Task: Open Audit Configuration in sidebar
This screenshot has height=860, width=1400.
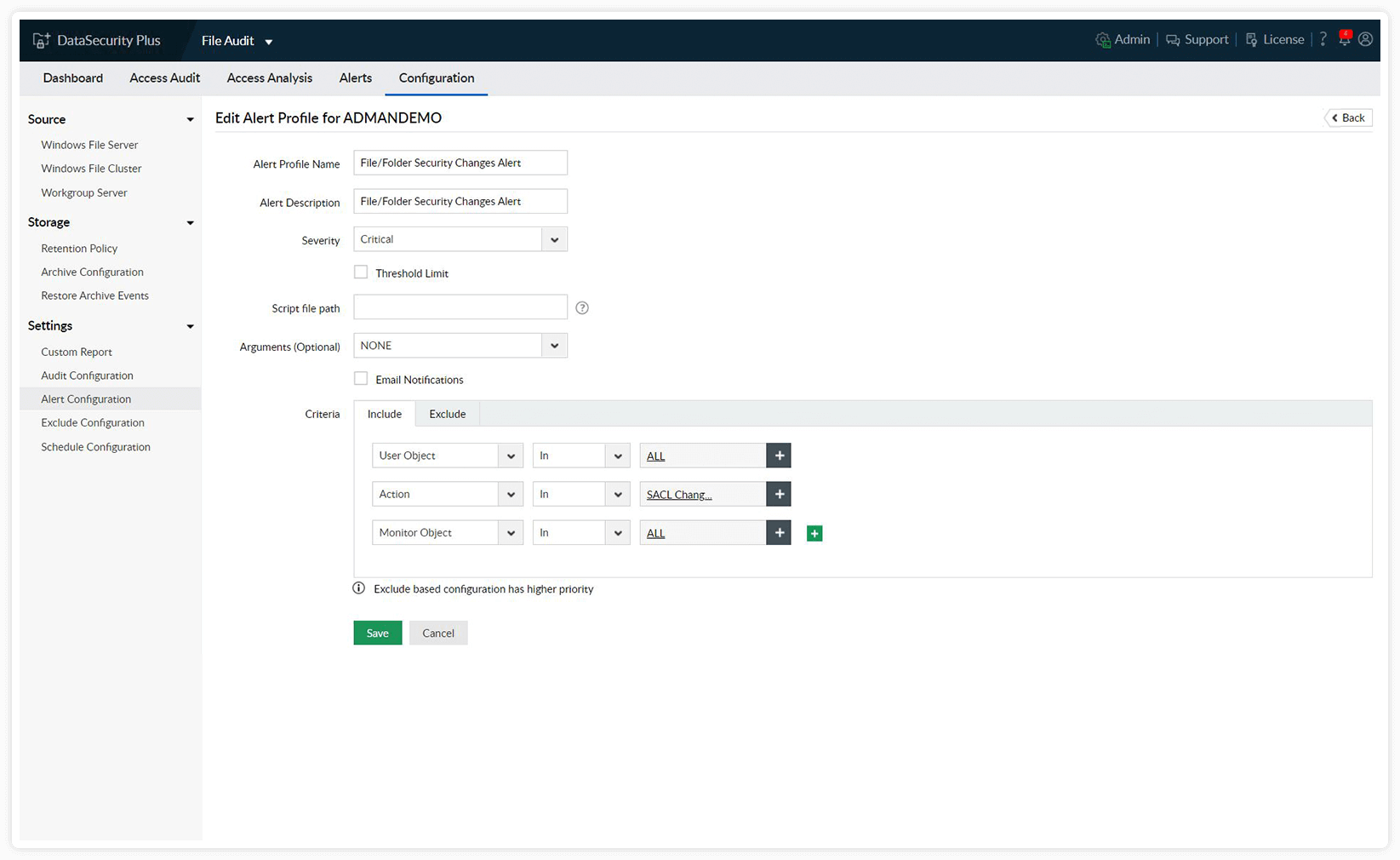Action: pyautogui.click(x=87, y=376)
